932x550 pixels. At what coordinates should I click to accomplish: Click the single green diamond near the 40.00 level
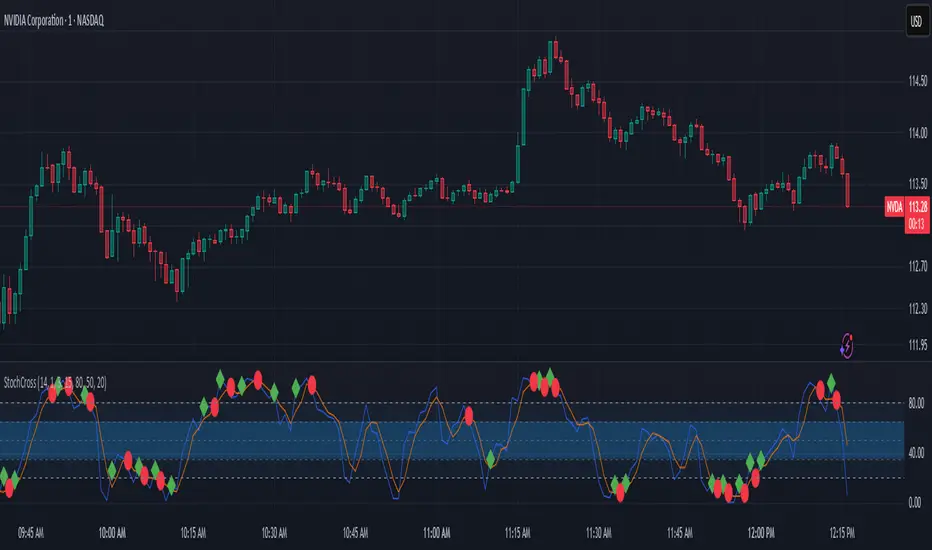[x=490, y=459]
